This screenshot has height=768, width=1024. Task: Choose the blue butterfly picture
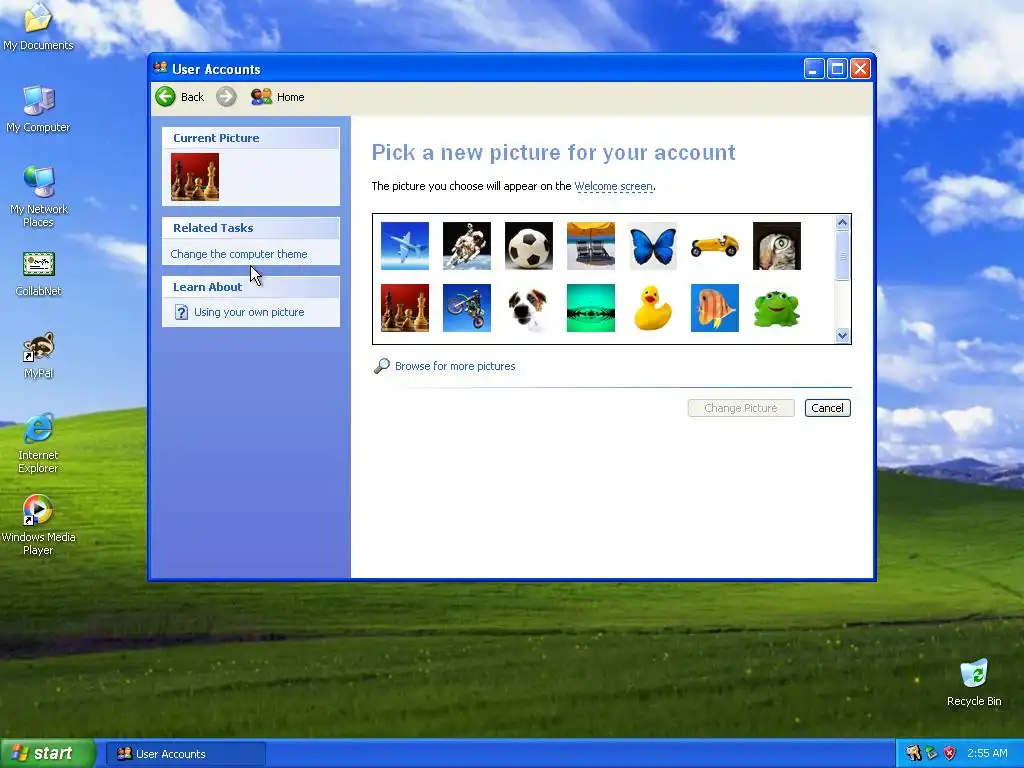coord(653,246)
